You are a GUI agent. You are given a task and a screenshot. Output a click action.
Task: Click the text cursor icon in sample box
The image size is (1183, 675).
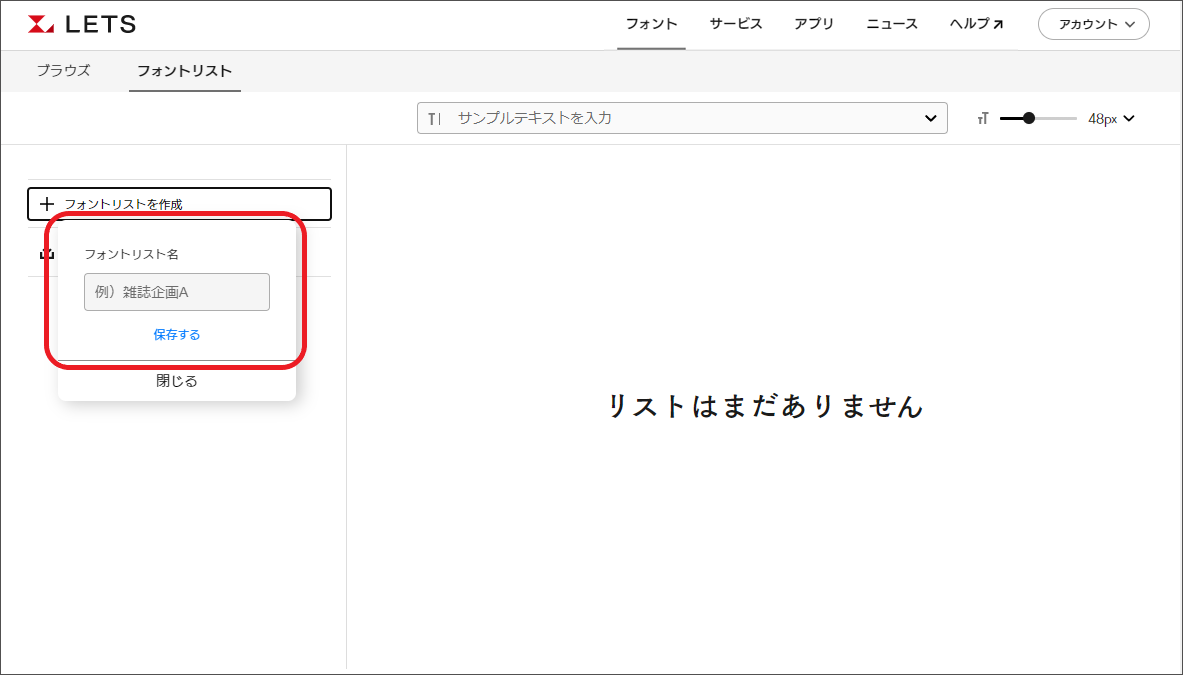point(434,118)
